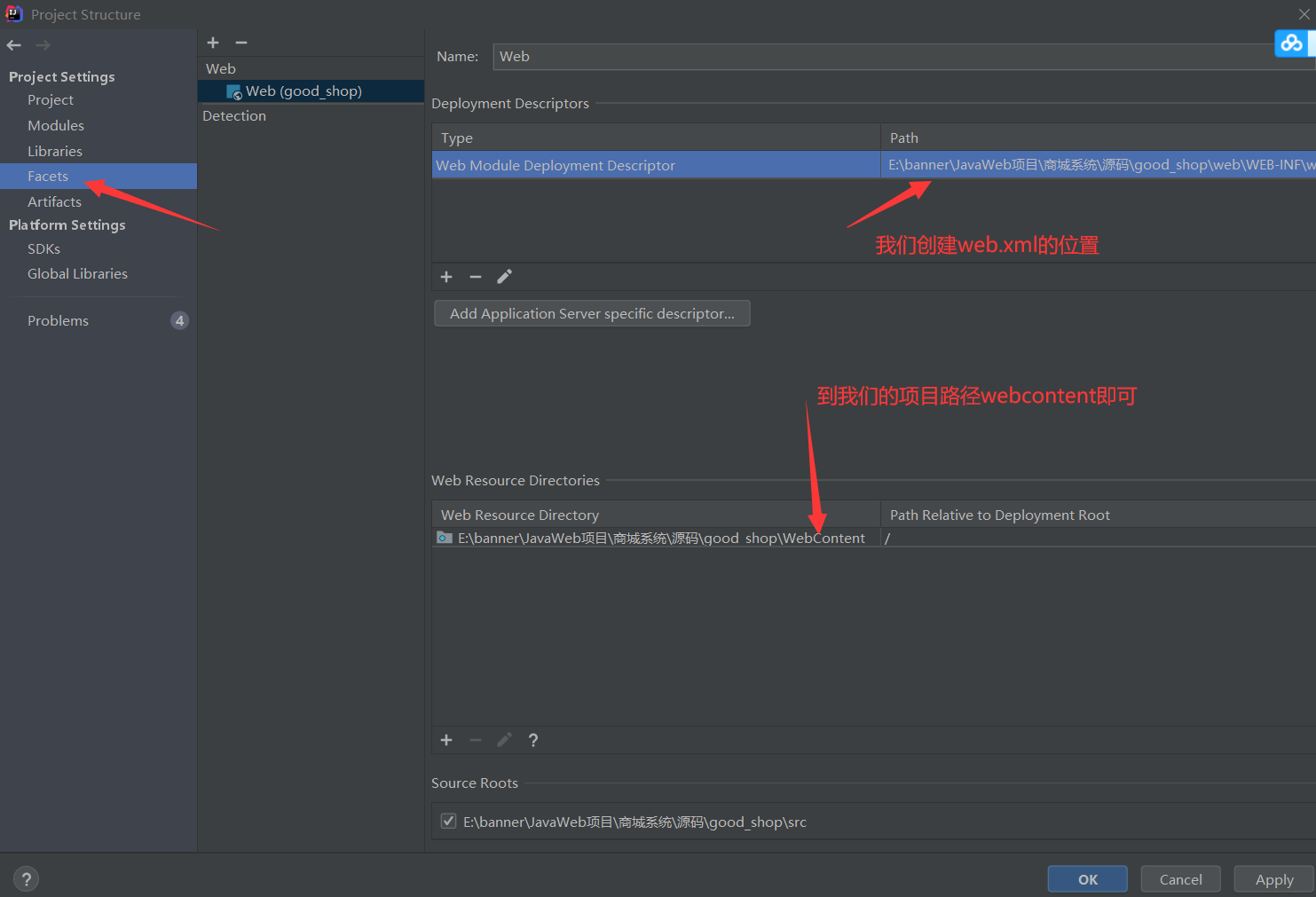
Task: Click the Name input field containing Web
Action: point(903,57)
